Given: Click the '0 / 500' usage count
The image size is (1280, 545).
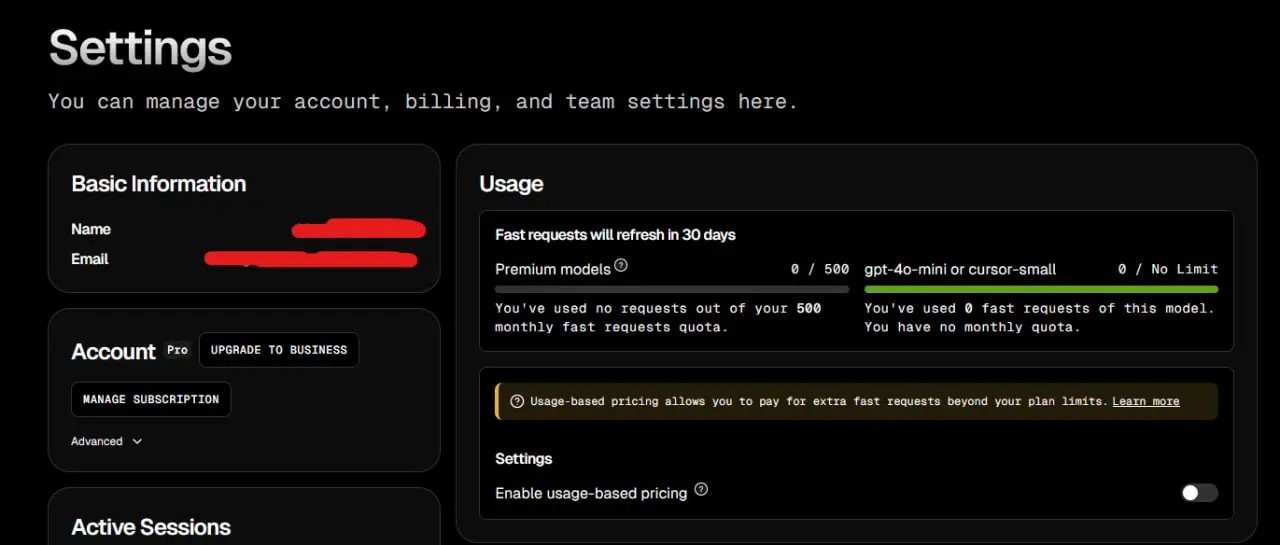Looking at the screenshot, I should tap(820, 269).
